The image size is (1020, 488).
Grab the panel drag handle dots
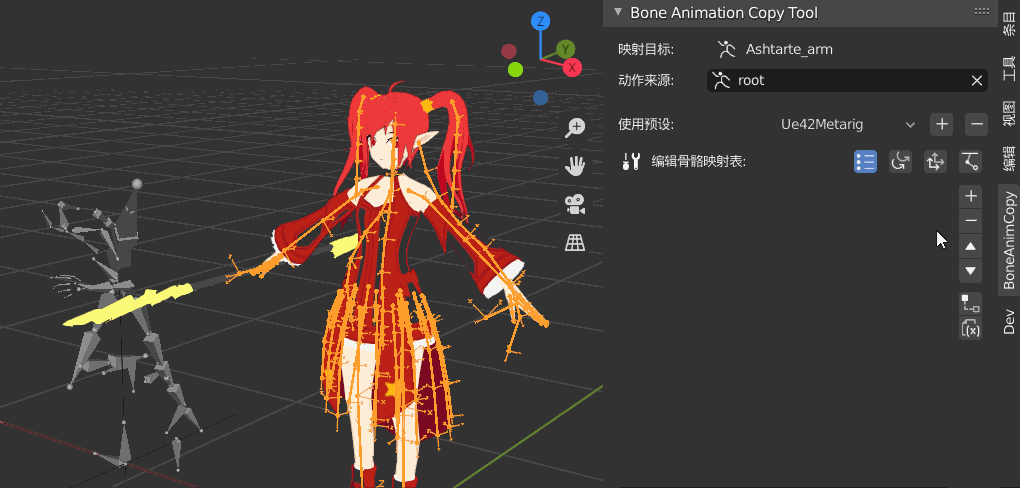click(982, 11)
